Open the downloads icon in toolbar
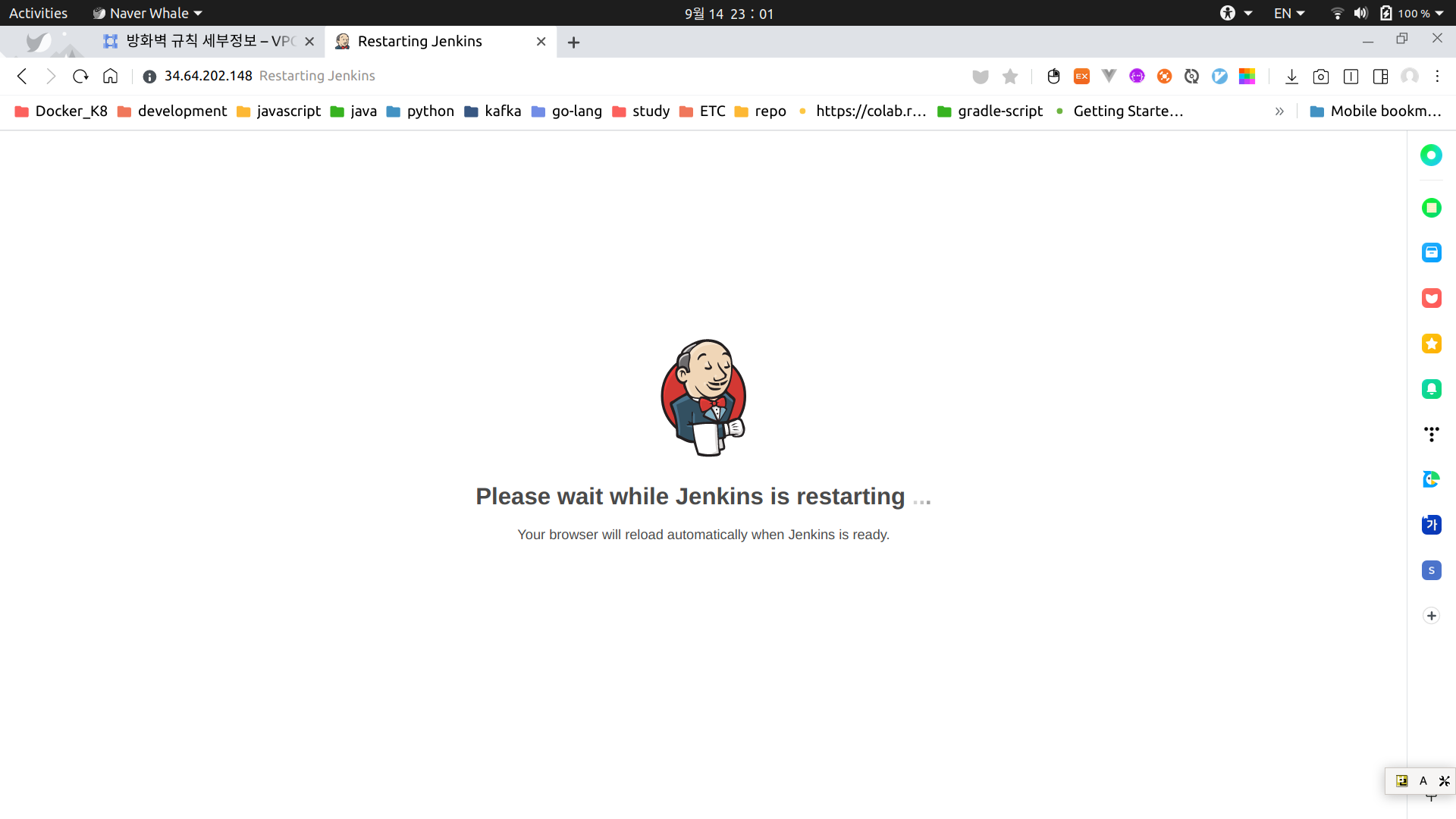Viewport: 1456px width, 819px height. pyautogui.click(x=1291, y=76)
